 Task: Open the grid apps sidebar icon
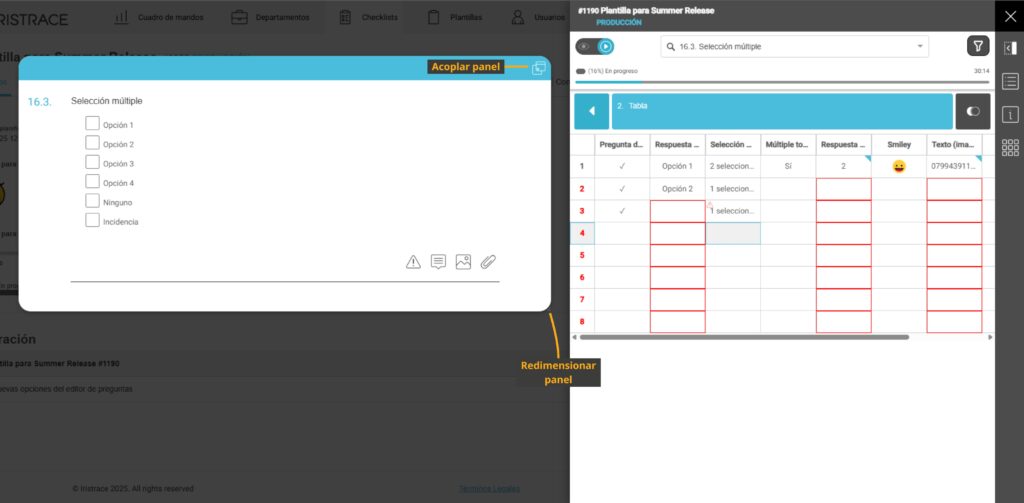[1010, 148]
